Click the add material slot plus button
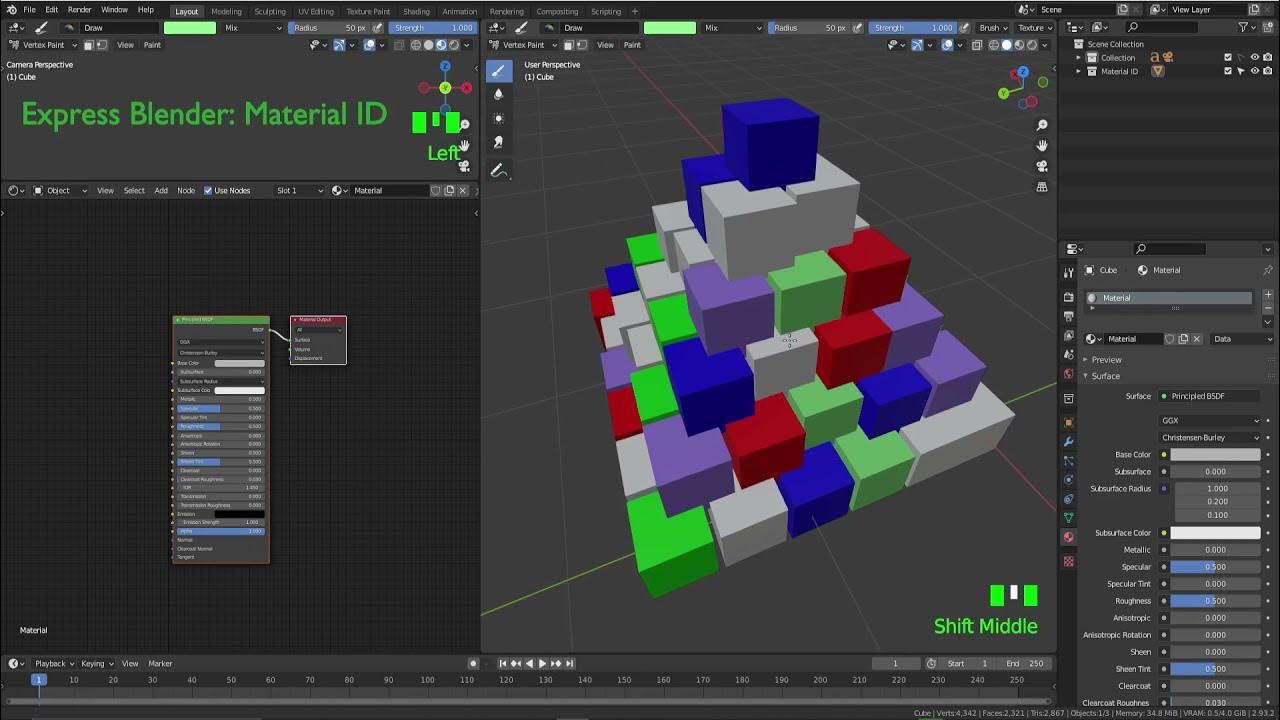 pyautogui.click(x=1268, y=295)
